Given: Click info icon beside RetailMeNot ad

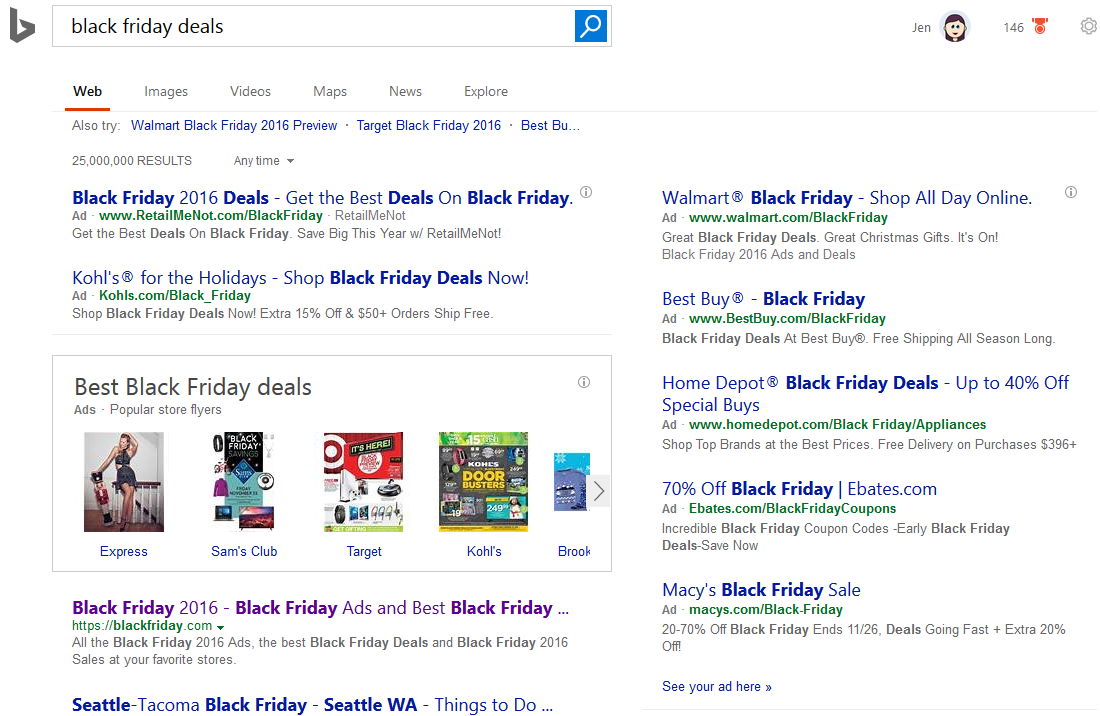Looking at the screenshot, I should pos(586,192).
